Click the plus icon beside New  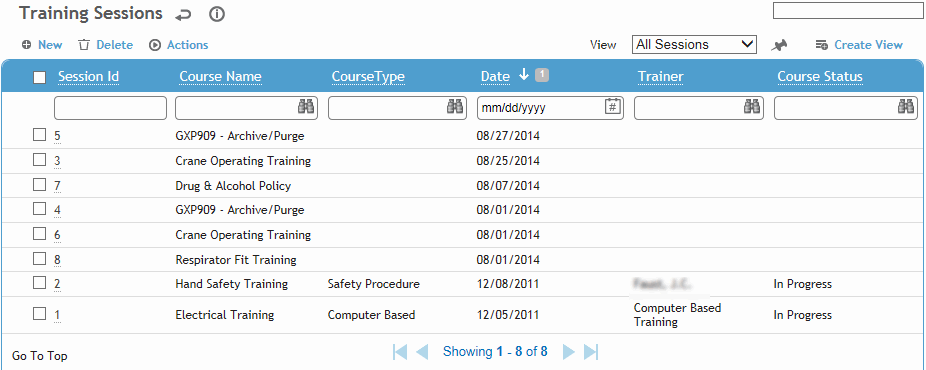click(26, 45)
